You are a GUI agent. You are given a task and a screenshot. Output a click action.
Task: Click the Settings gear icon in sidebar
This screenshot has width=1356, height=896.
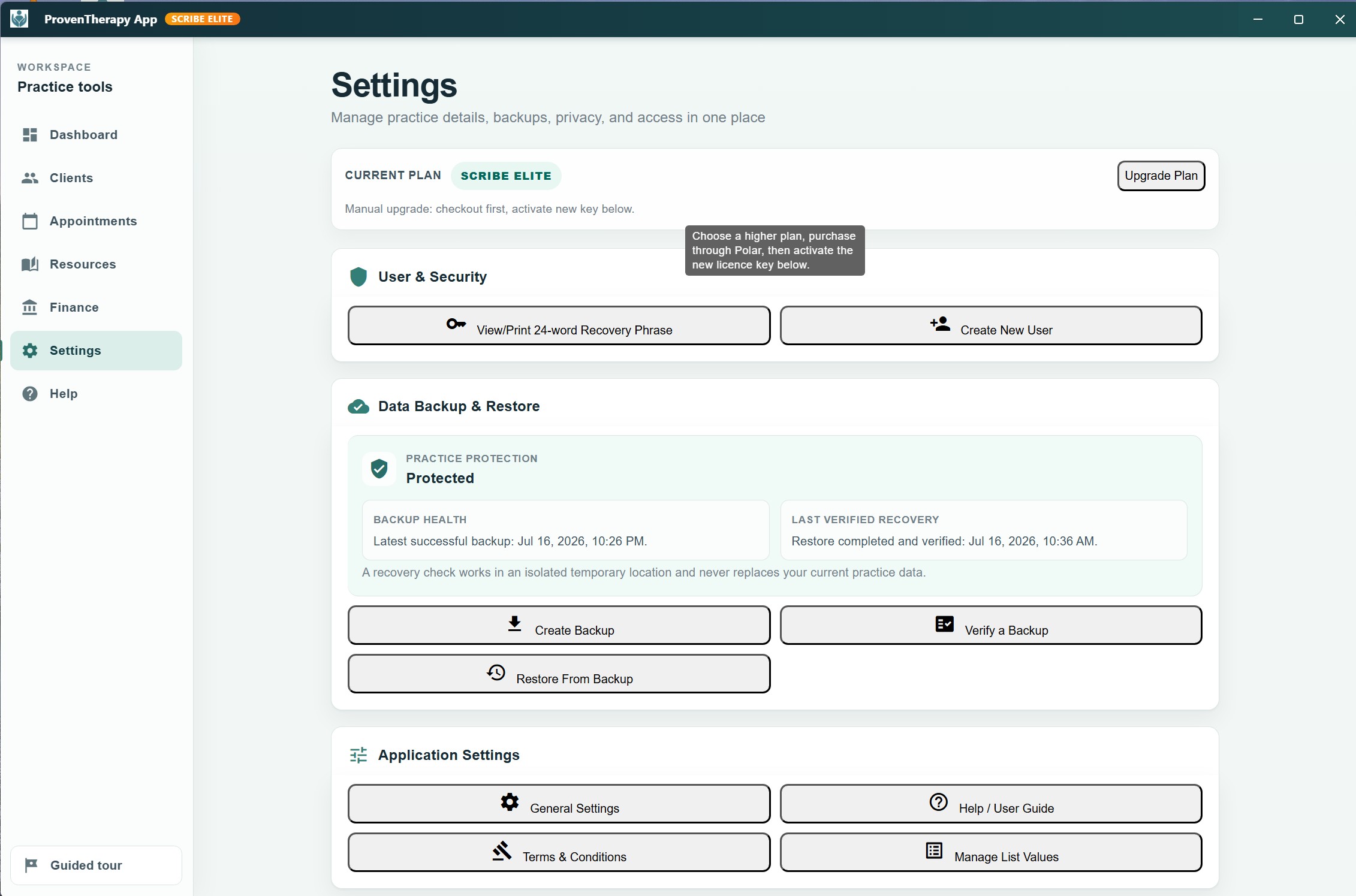30,351
